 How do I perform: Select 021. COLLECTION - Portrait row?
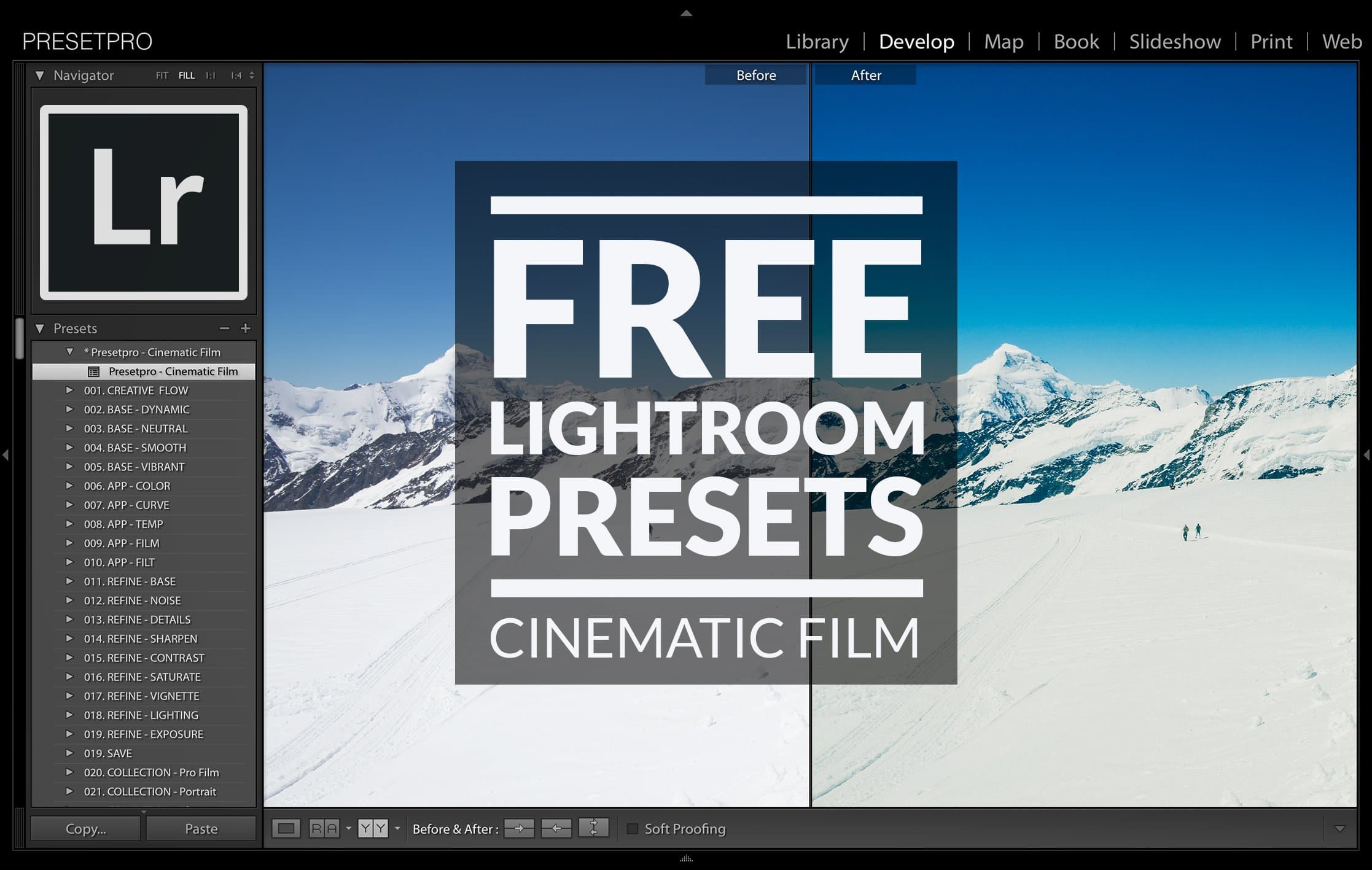click(x=144, y=791)
